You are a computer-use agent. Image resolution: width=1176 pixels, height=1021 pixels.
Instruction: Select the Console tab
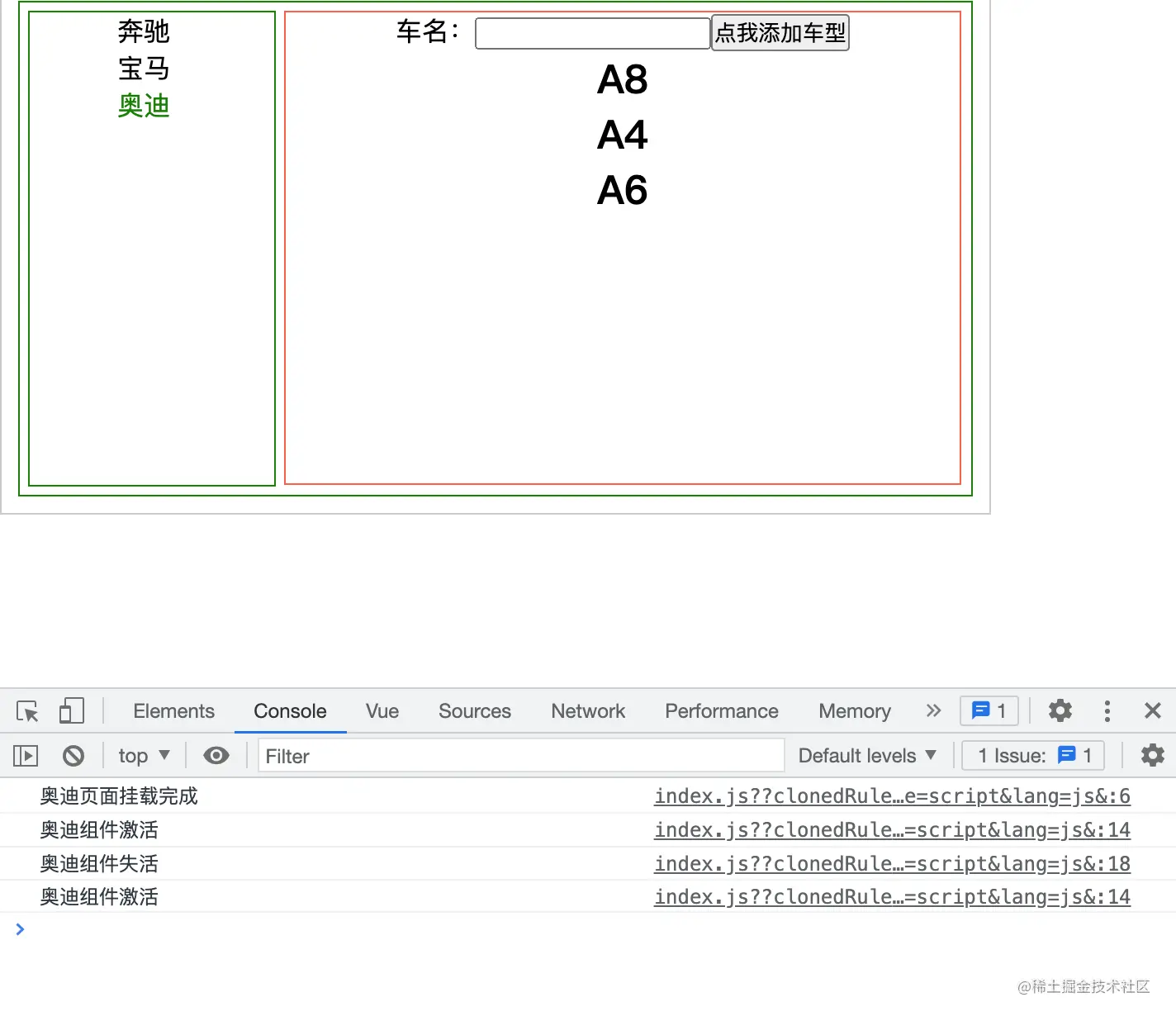(x=290, y=710)
